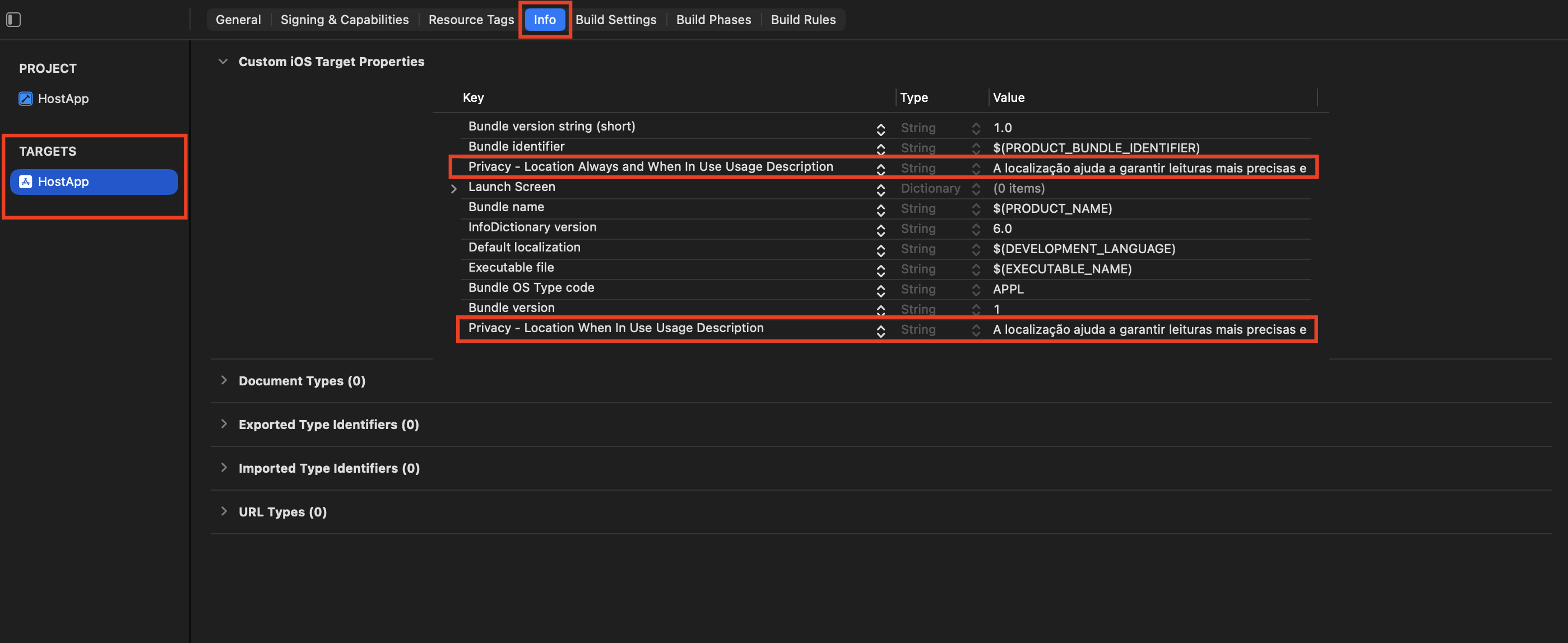
Task: Edit the APPL type code value
Action: click(x=1008, y=289)
